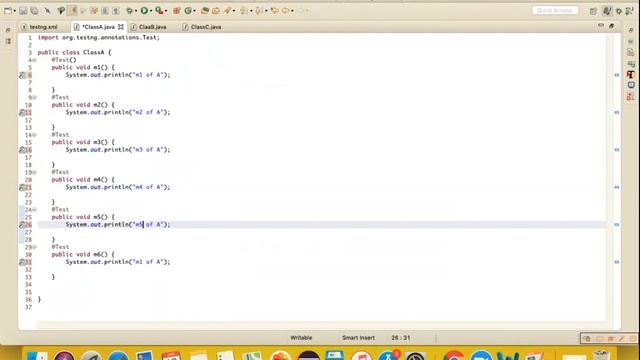Close the ClassA.java tab
Image resolution: width=640 pixels, height=360 pixels.
pos(121,27)
